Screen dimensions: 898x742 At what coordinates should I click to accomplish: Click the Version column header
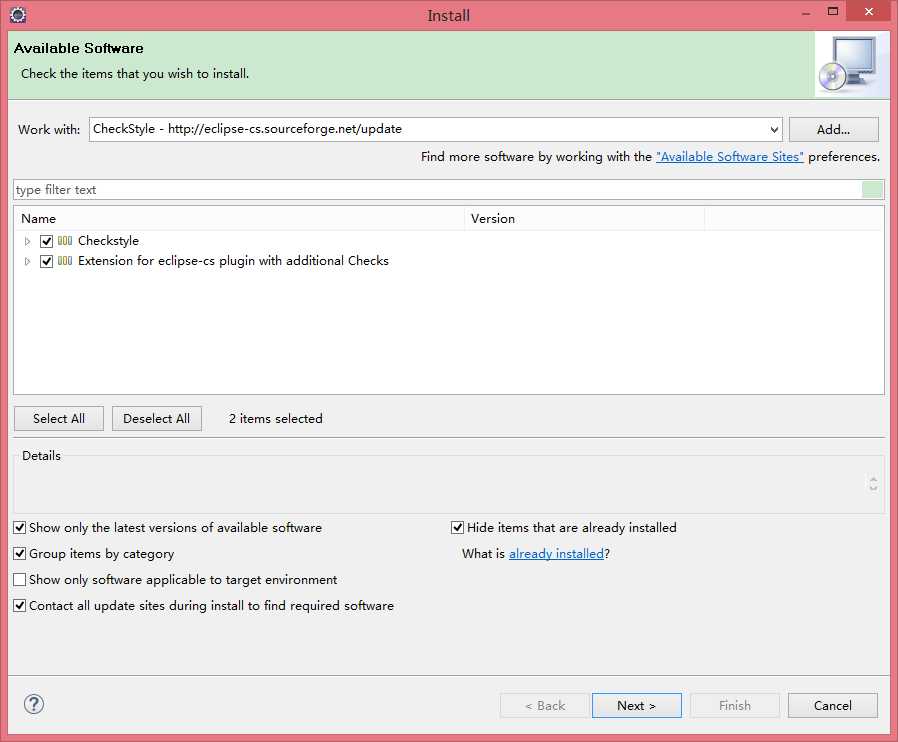point(584,219)
